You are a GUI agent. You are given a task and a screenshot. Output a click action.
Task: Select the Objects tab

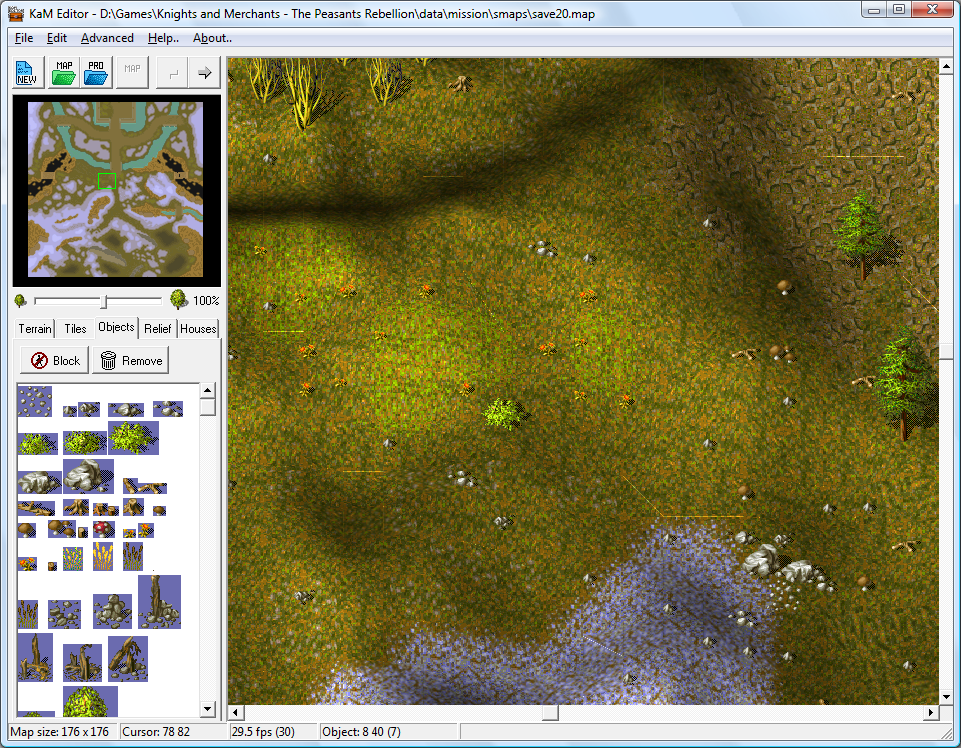point(116,327)
